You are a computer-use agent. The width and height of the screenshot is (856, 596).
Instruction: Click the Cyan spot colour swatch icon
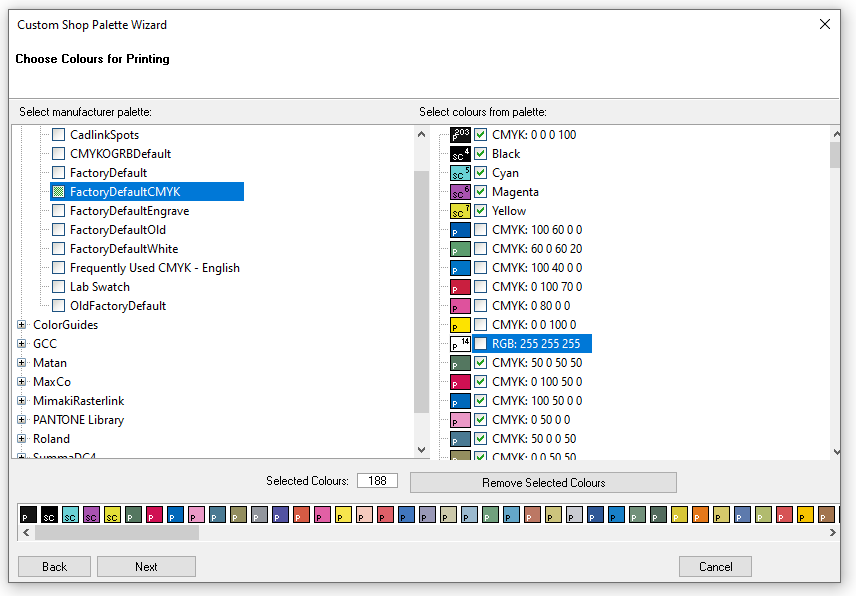[x=460, y=173]
